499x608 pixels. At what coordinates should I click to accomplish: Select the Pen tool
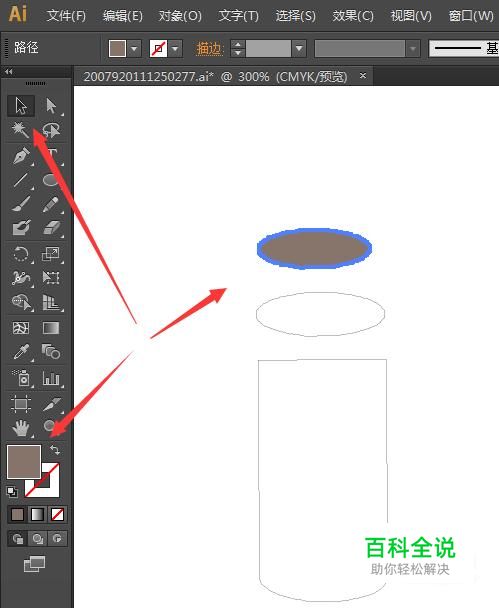coord(21,156)
